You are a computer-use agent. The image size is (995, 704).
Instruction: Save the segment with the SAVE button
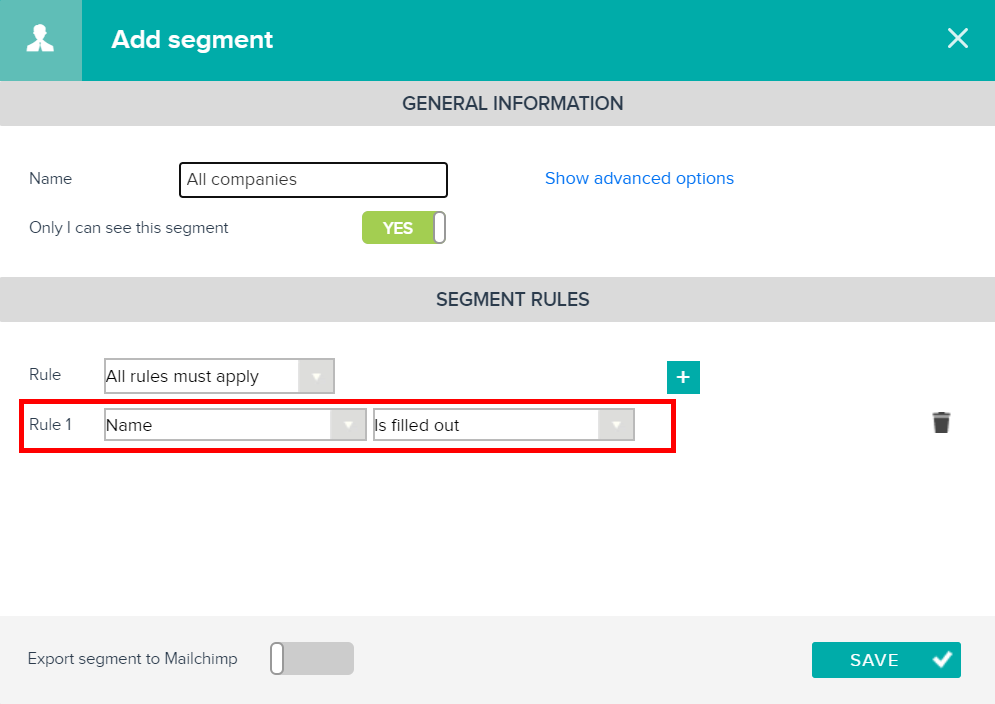tap(886, 660)
